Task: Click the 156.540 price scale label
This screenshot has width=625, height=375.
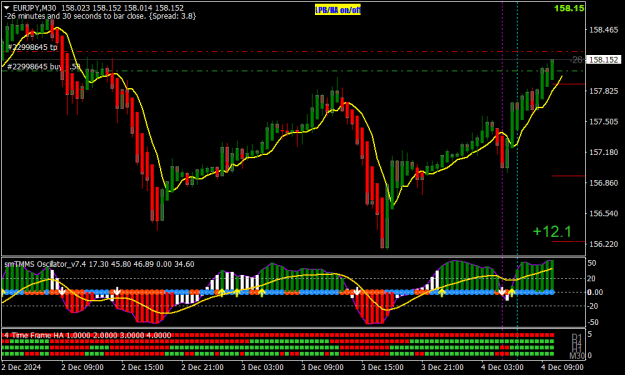Action: [604, 214]
